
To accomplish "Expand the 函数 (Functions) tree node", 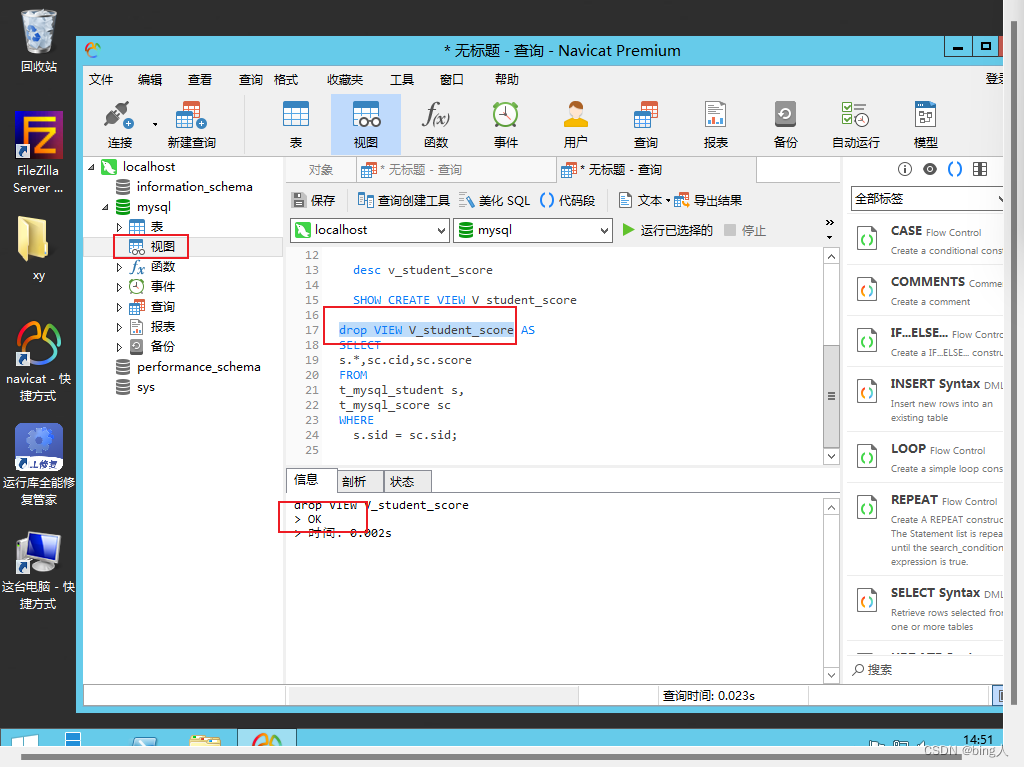I will [119, 267].
